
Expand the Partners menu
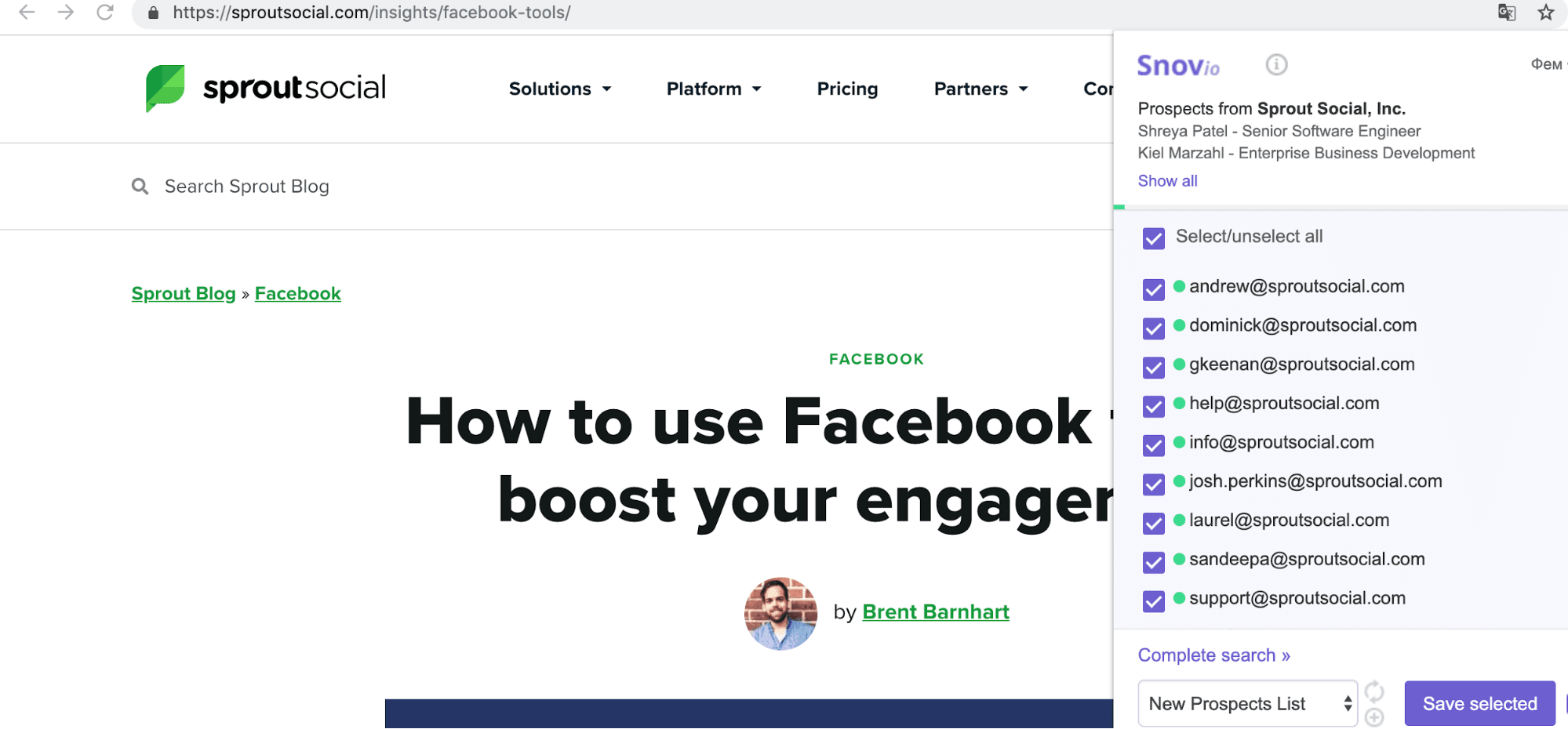(x=981, y=89)
